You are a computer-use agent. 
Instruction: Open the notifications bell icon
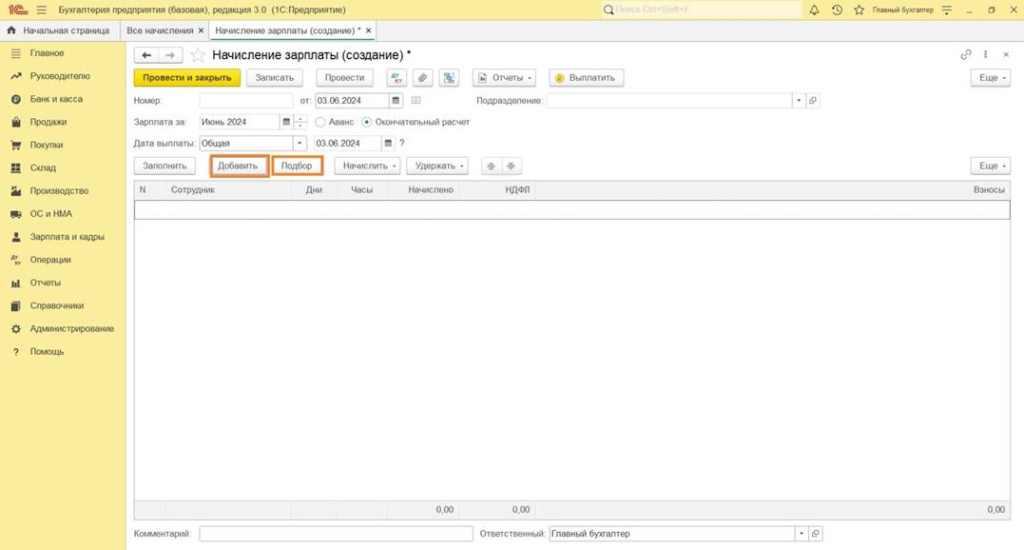(814, 9)
